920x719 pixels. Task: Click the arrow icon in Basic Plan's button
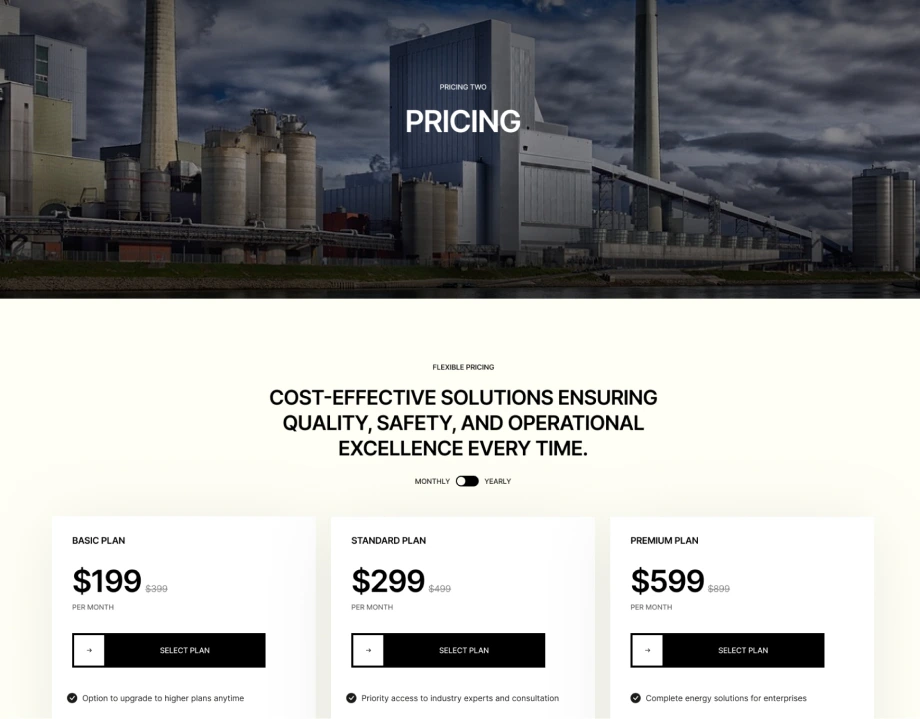pyautogui.click(x=88, y=650)
